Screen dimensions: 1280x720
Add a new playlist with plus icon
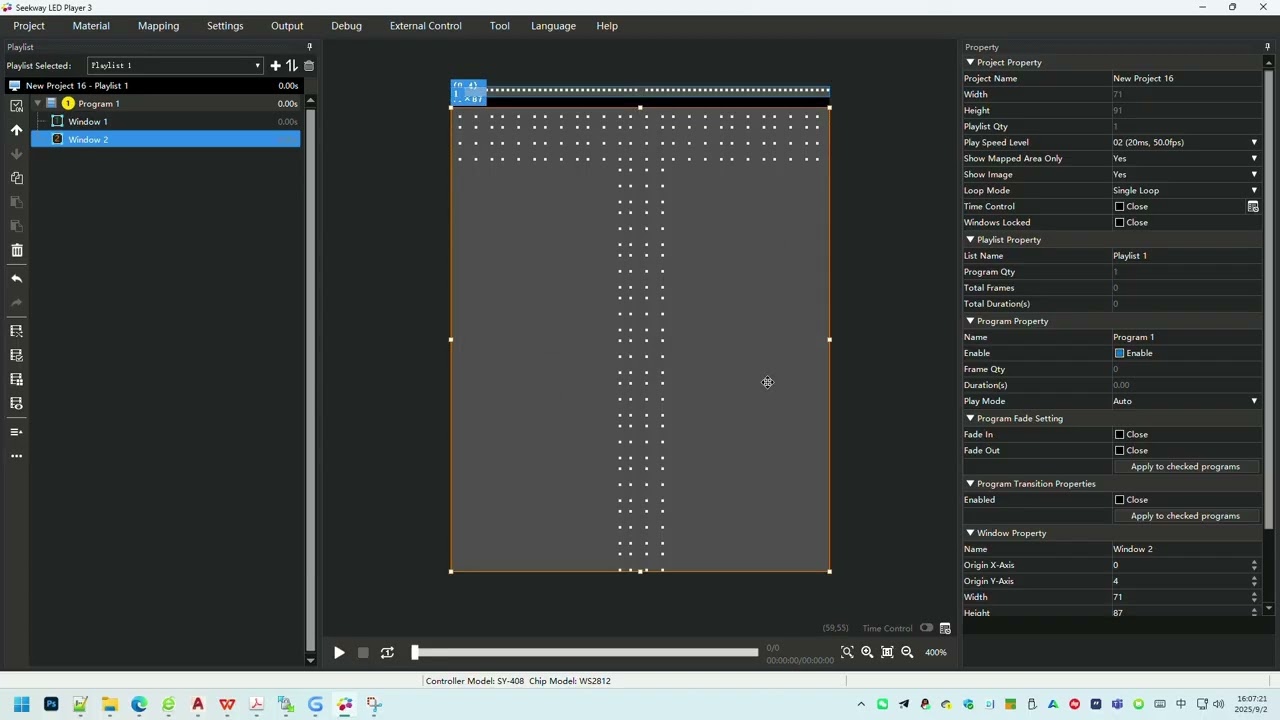(x=275, y=66)
